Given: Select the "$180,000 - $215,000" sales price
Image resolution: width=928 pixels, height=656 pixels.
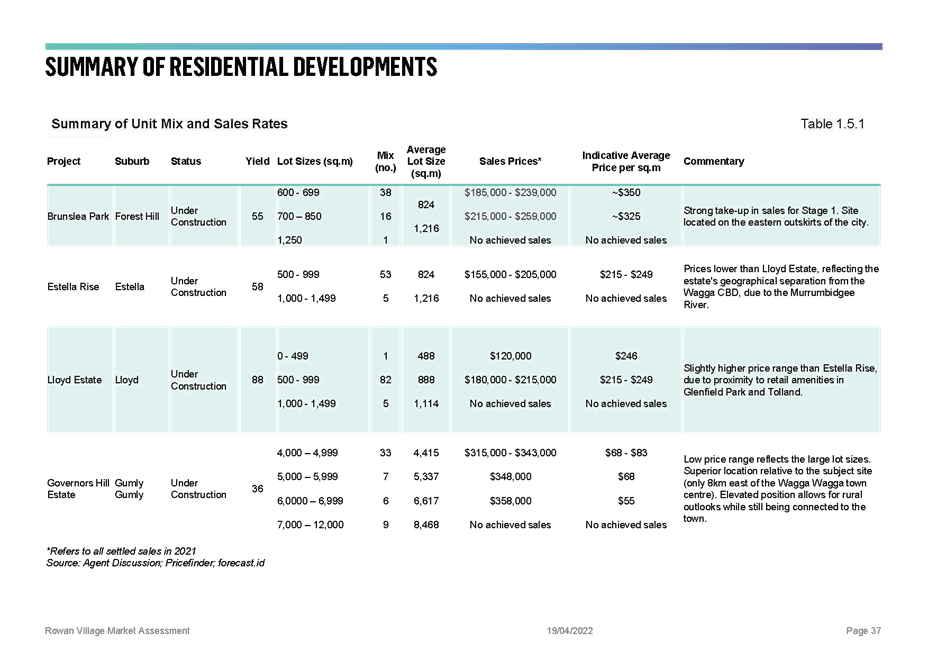Looking at the screenshot, I should [510, 380].
